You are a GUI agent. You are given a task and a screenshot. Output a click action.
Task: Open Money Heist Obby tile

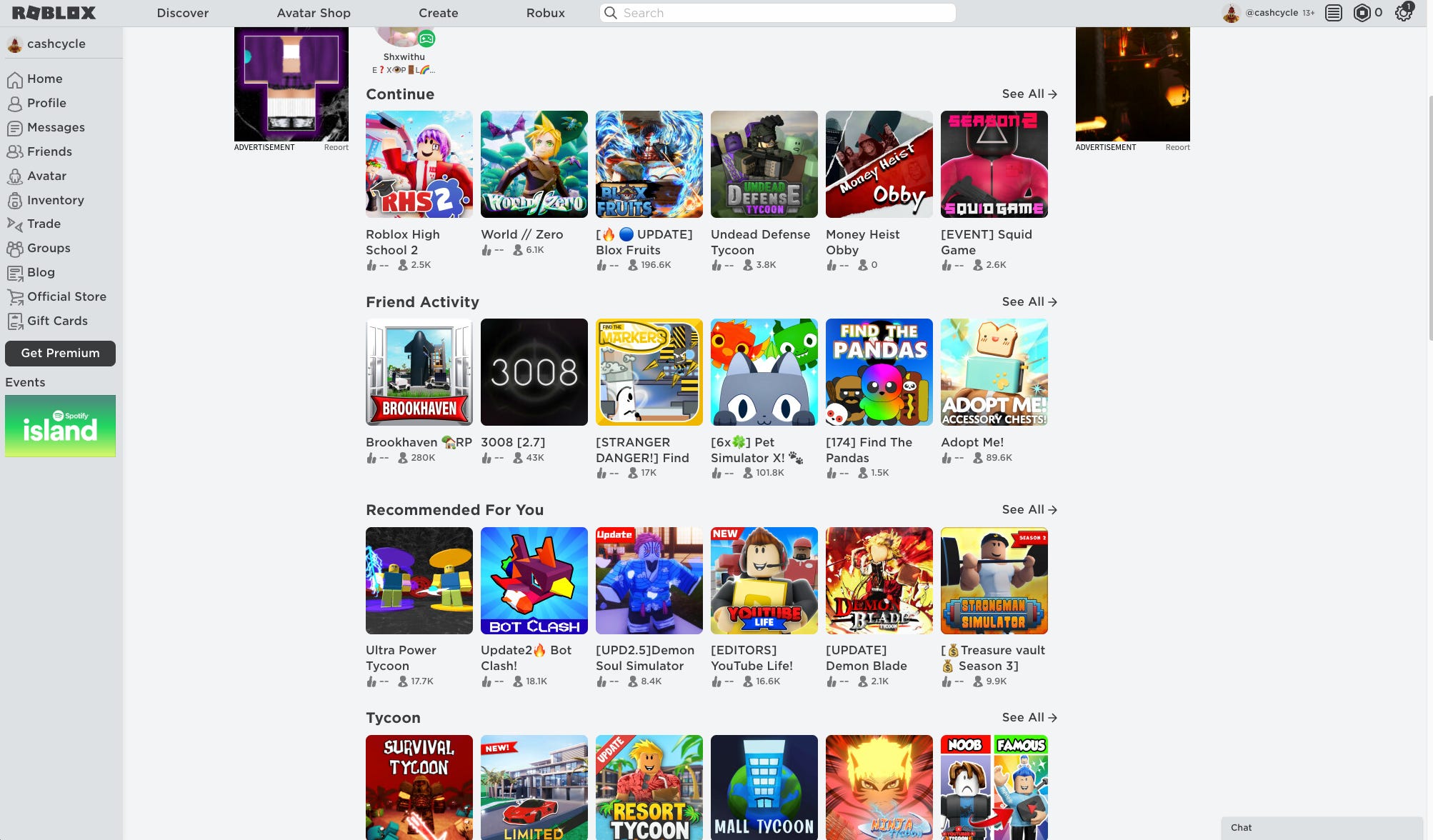click(x=879, y=164)
